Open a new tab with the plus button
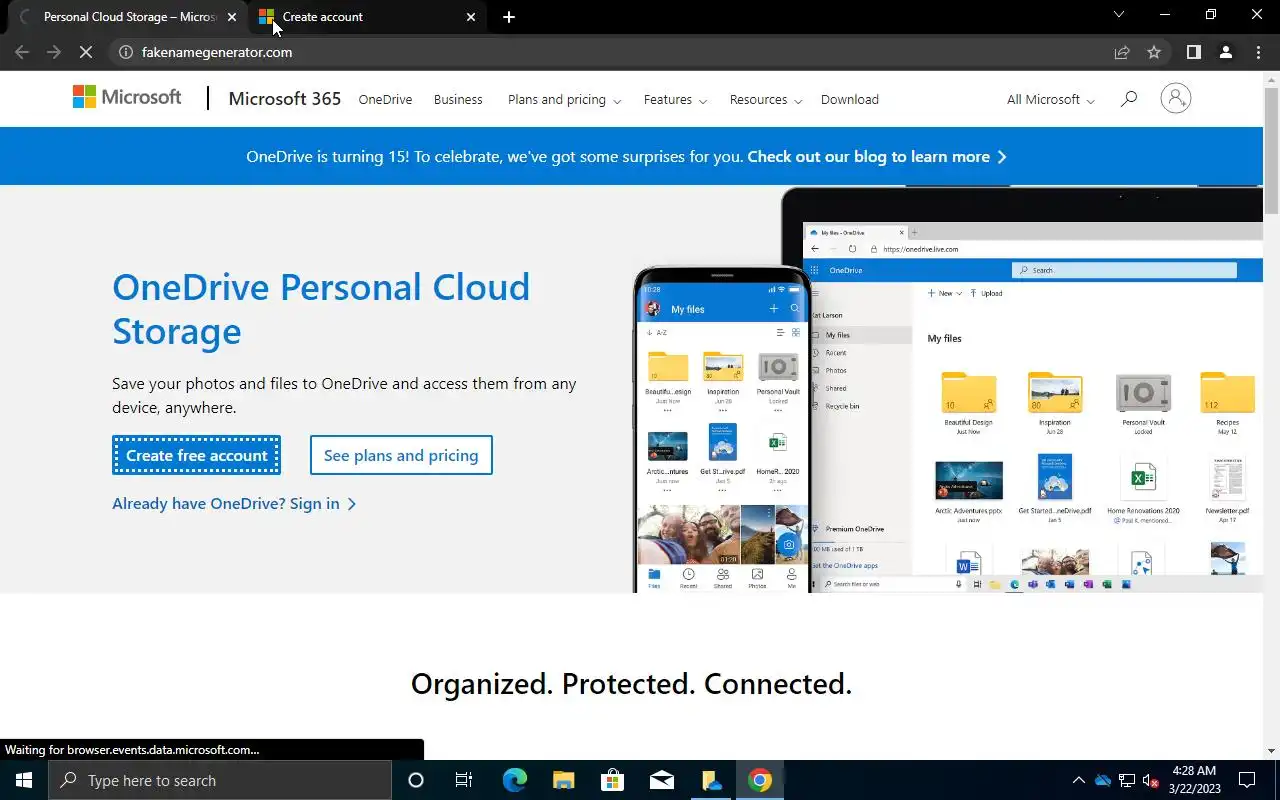The image size is (1280, 800). (509, 17)
